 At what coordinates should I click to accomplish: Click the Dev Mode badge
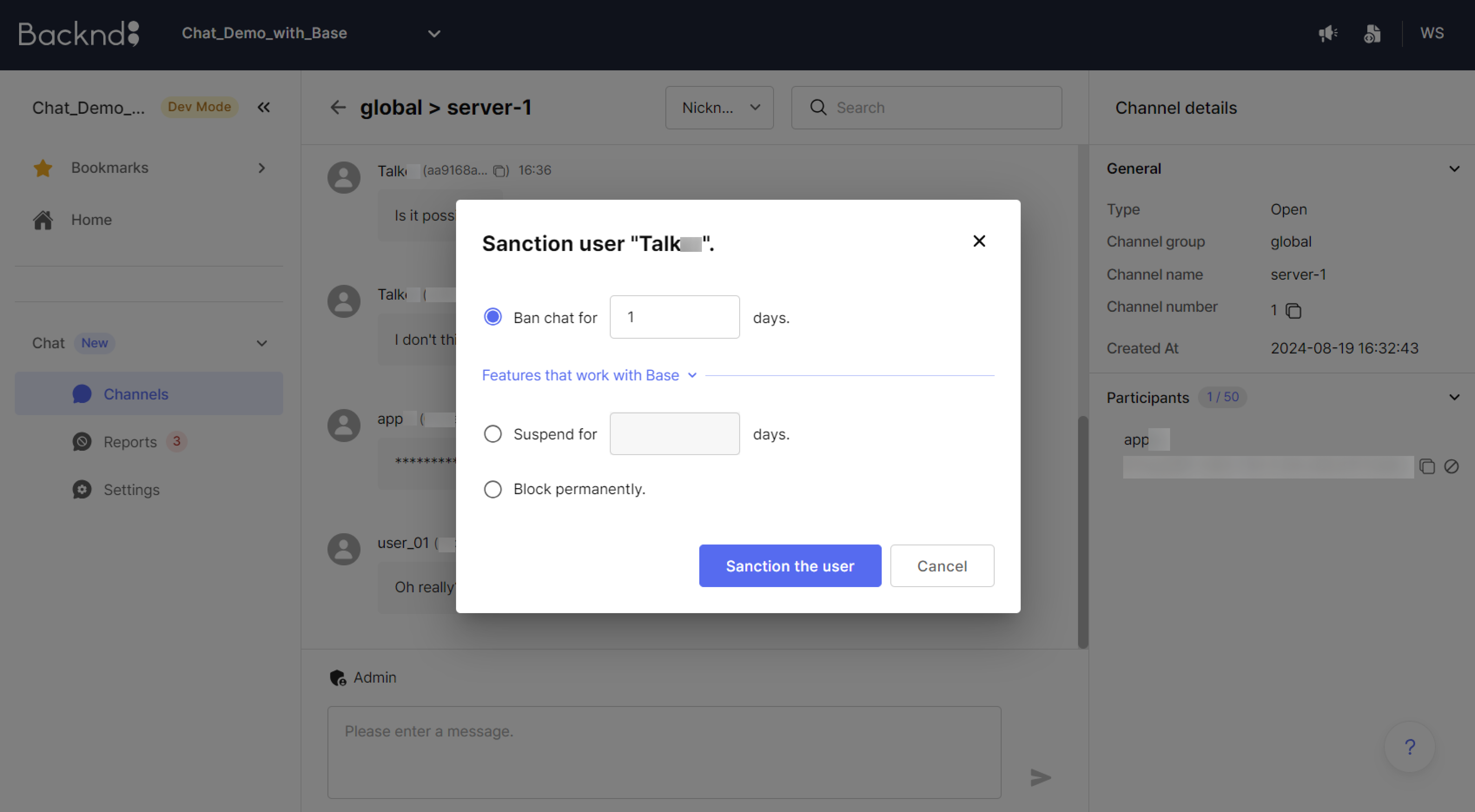click(x=199, y=107)
